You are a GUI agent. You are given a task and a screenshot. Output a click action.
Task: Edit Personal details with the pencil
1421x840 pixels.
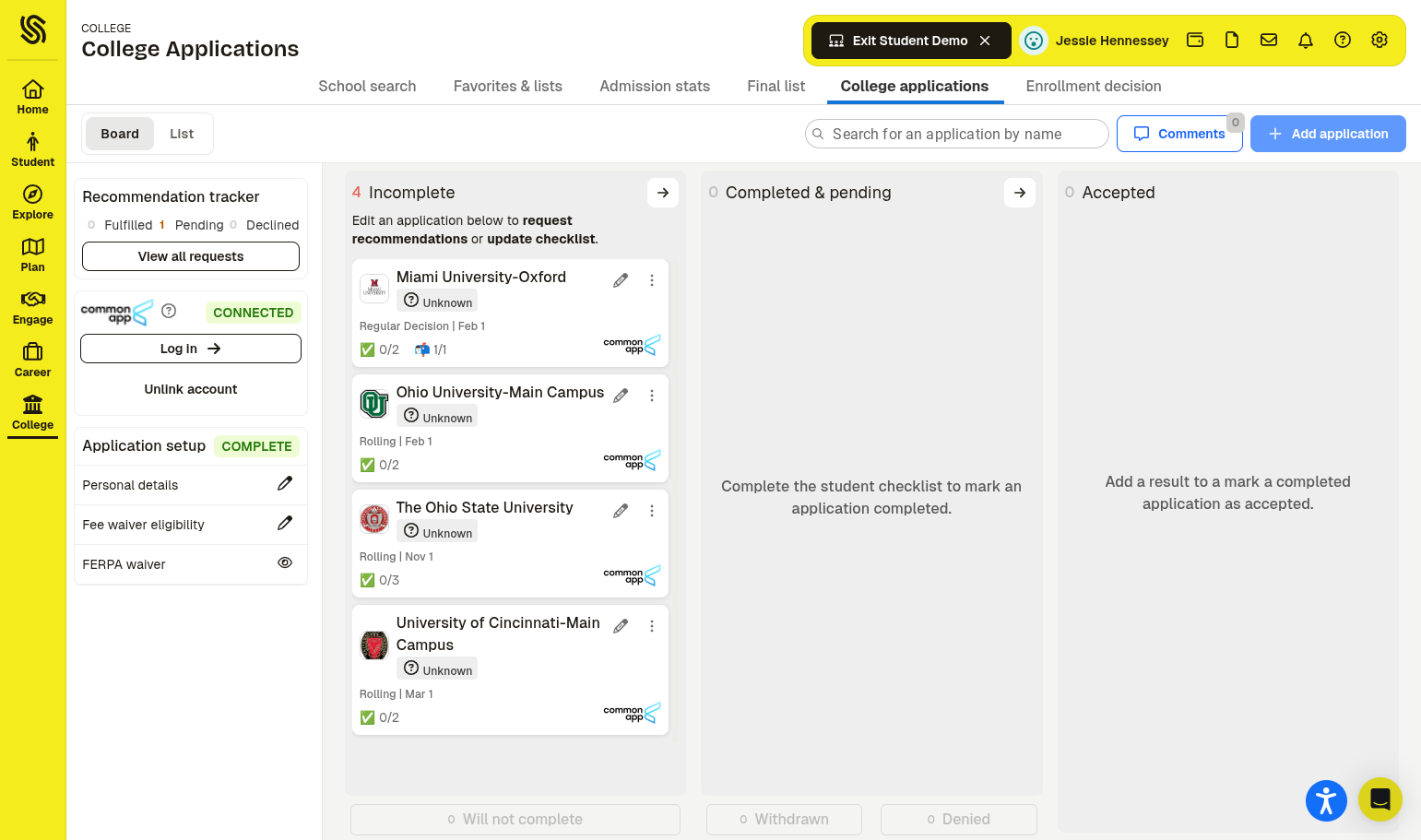tap(285, 483)
